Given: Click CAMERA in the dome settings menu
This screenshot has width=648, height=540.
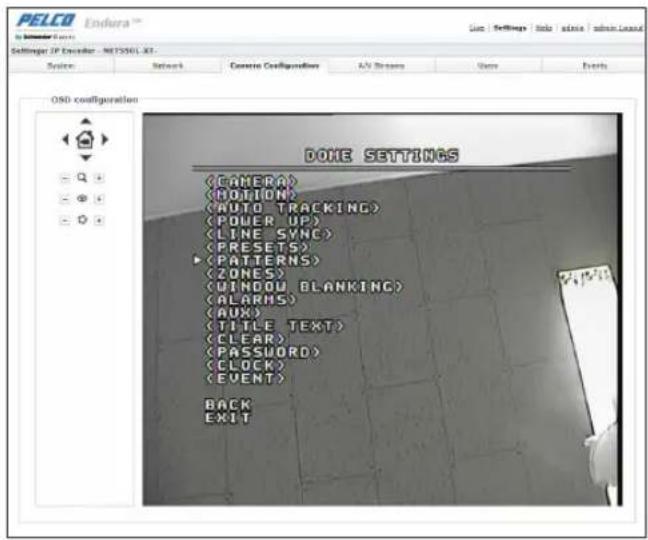Looking at the screenshot, I should point(252,181).
